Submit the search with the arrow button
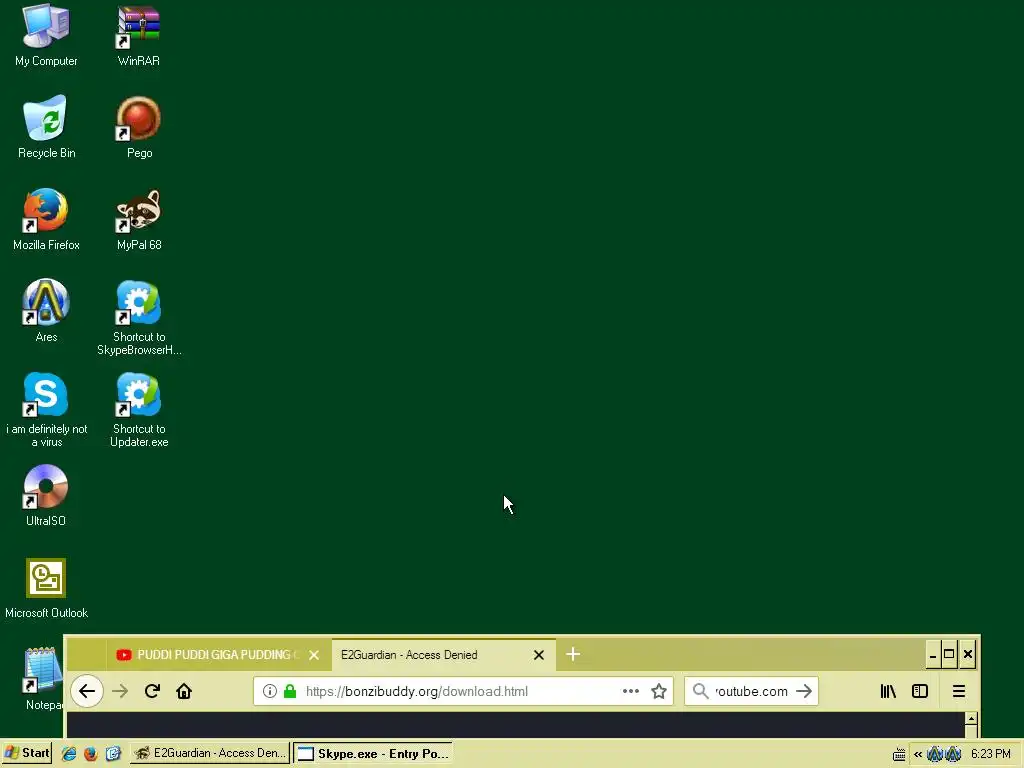Screen dimensions: 1024x768 click(804, 691)
